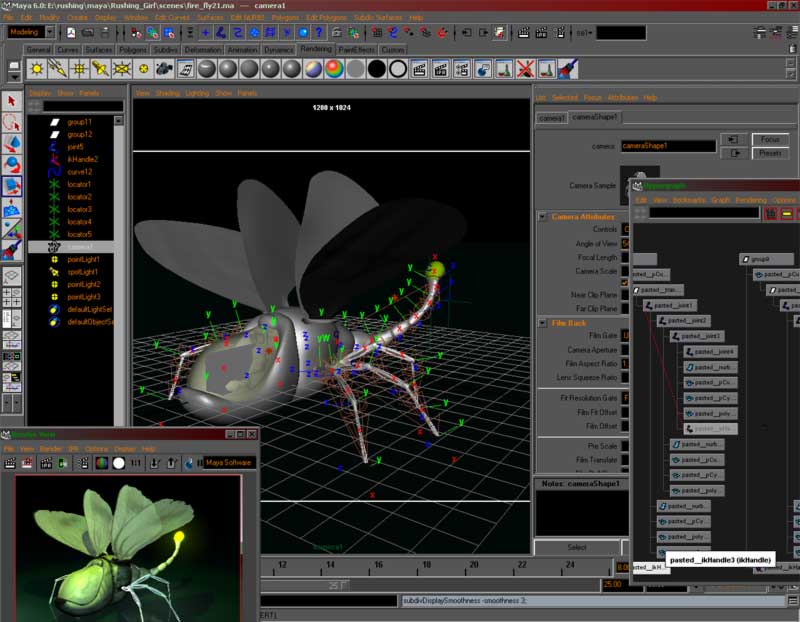800x622 pixels.
Task: Click the blue sphere icon in status line
Action: (x=303, y=33)
